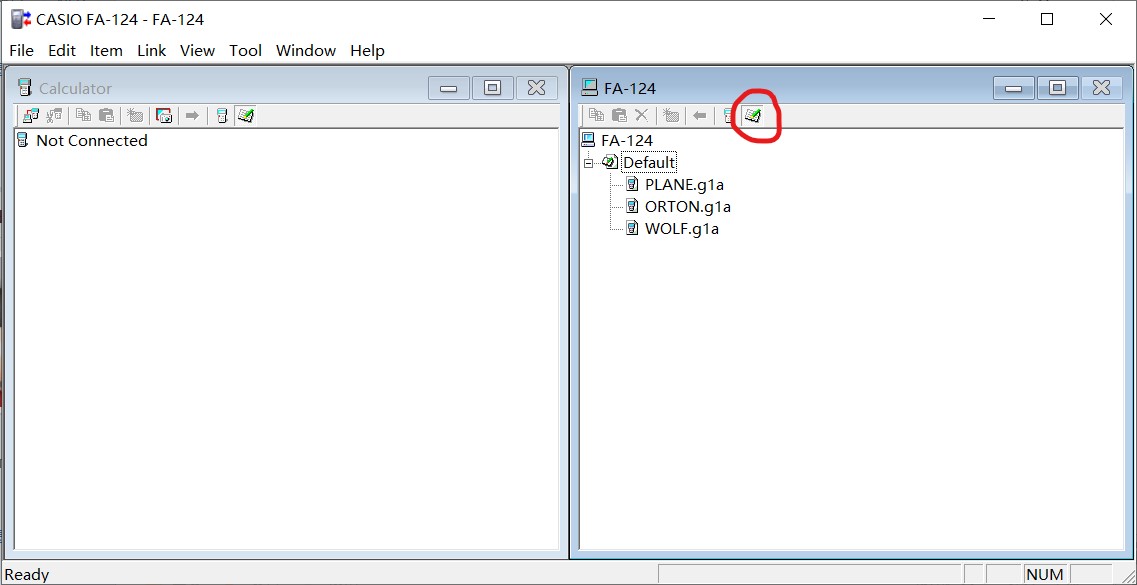Screen dimensions: 1137x585
Task: Open the Edit menu
Action: (62, 51)
